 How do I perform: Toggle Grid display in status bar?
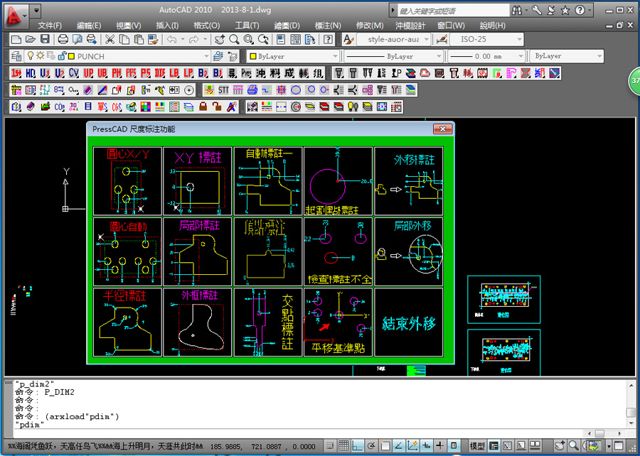[344, 445]
